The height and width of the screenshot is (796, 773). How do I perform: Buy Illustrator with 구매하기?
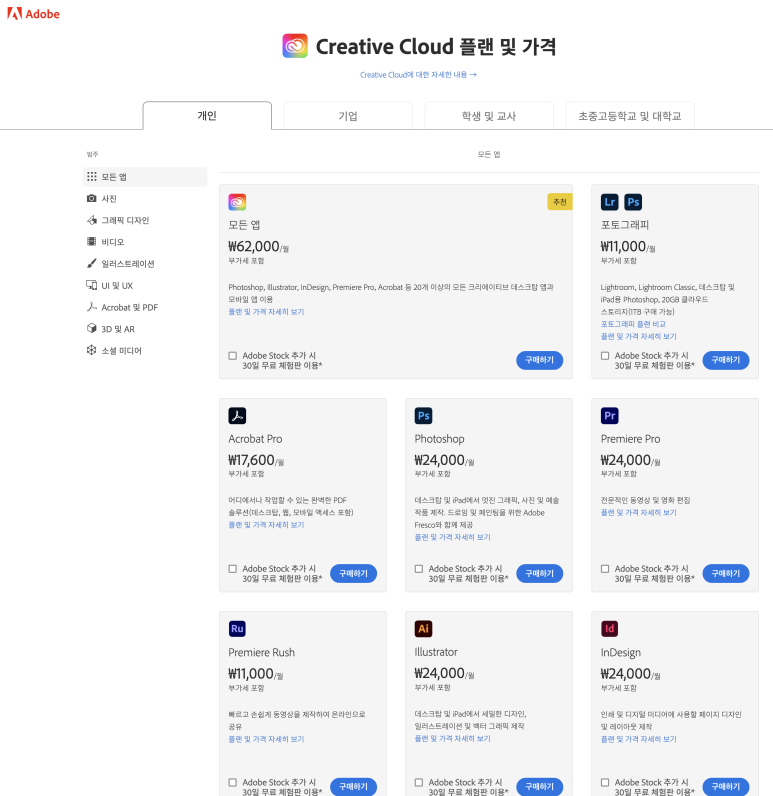pyautogui.click(x=540, y=786)
